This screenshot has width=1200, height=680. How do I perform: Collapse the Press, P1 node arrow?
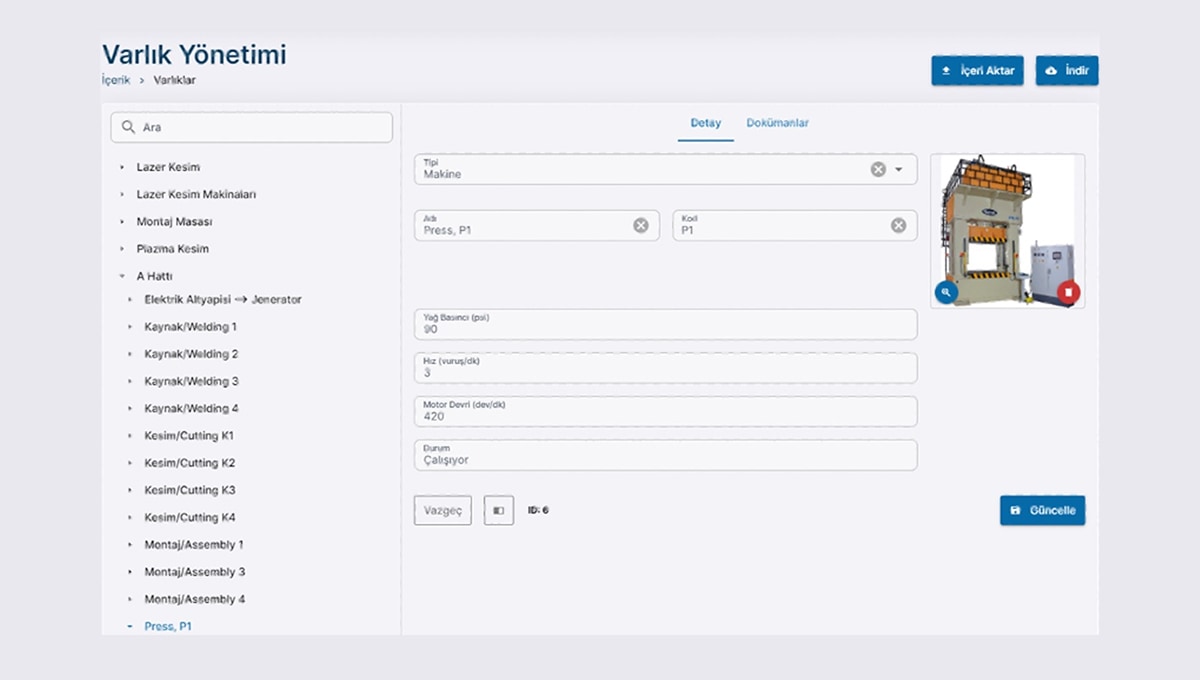pos(130,626)
